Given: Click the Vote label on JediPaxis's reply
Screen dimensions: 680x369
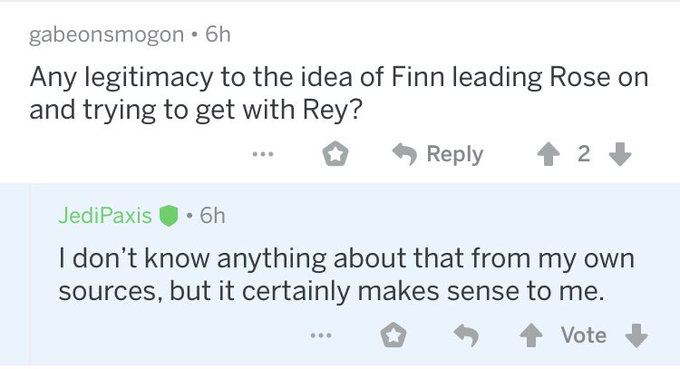Looking at the screenshot, I should pos(583,335).
